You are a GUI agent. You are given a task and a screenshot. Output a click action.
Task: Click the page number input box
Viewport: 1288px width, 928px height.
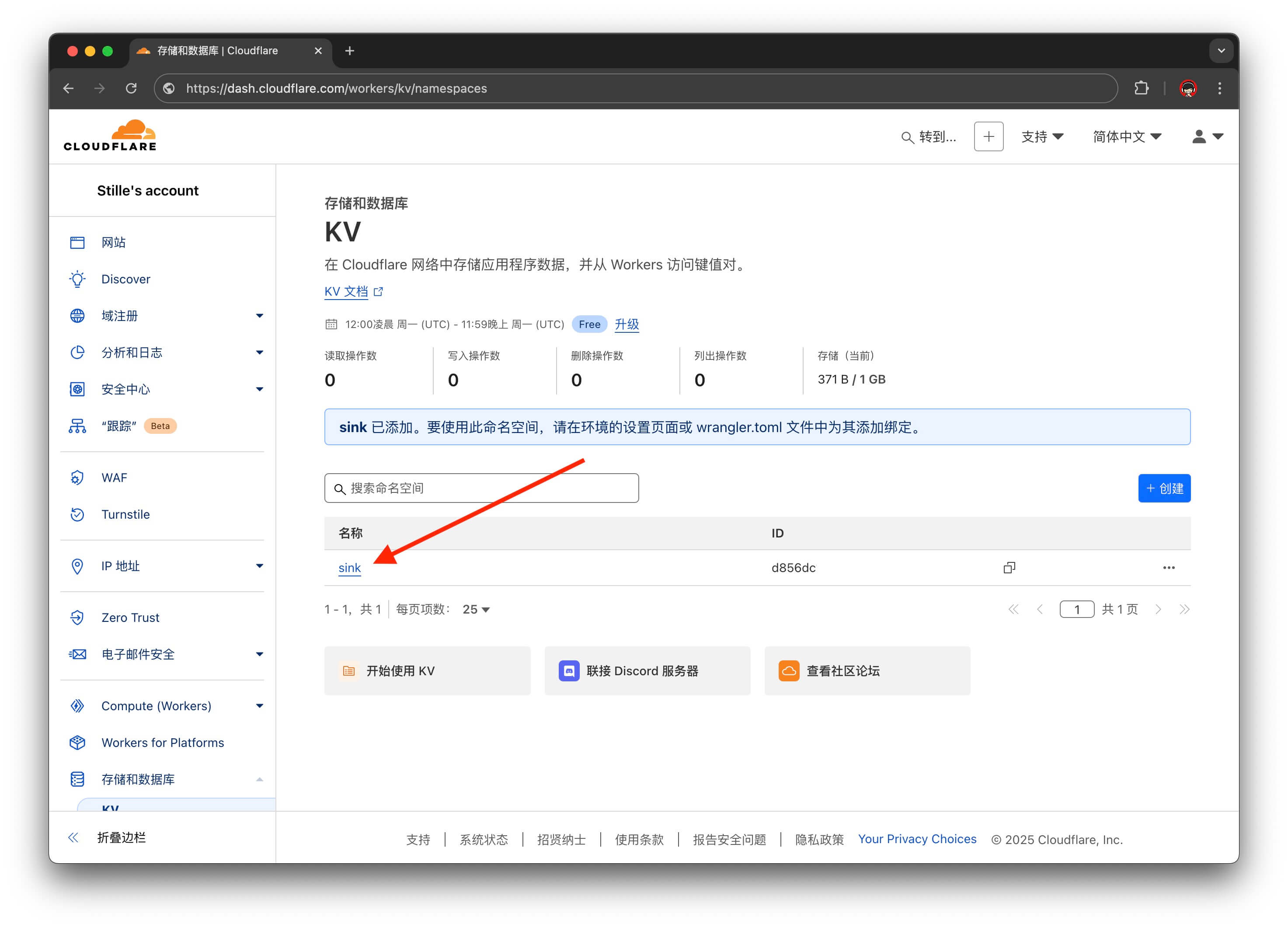(x=1077, y=609)
